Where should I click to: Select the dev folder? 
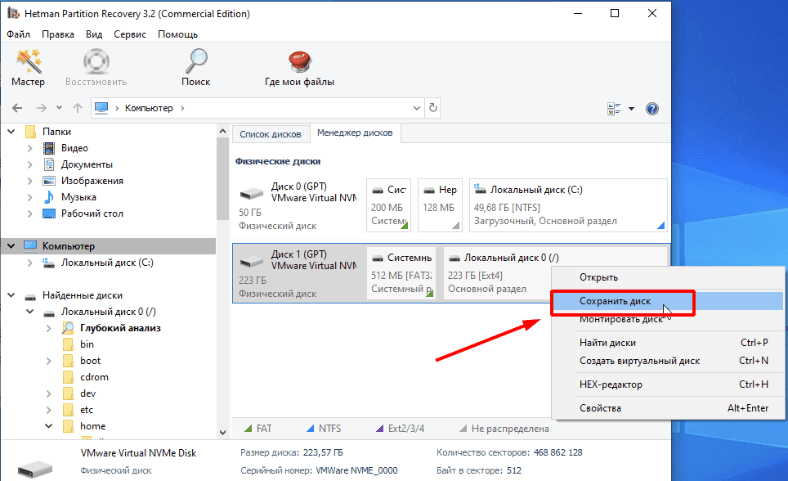pos(88,394)
